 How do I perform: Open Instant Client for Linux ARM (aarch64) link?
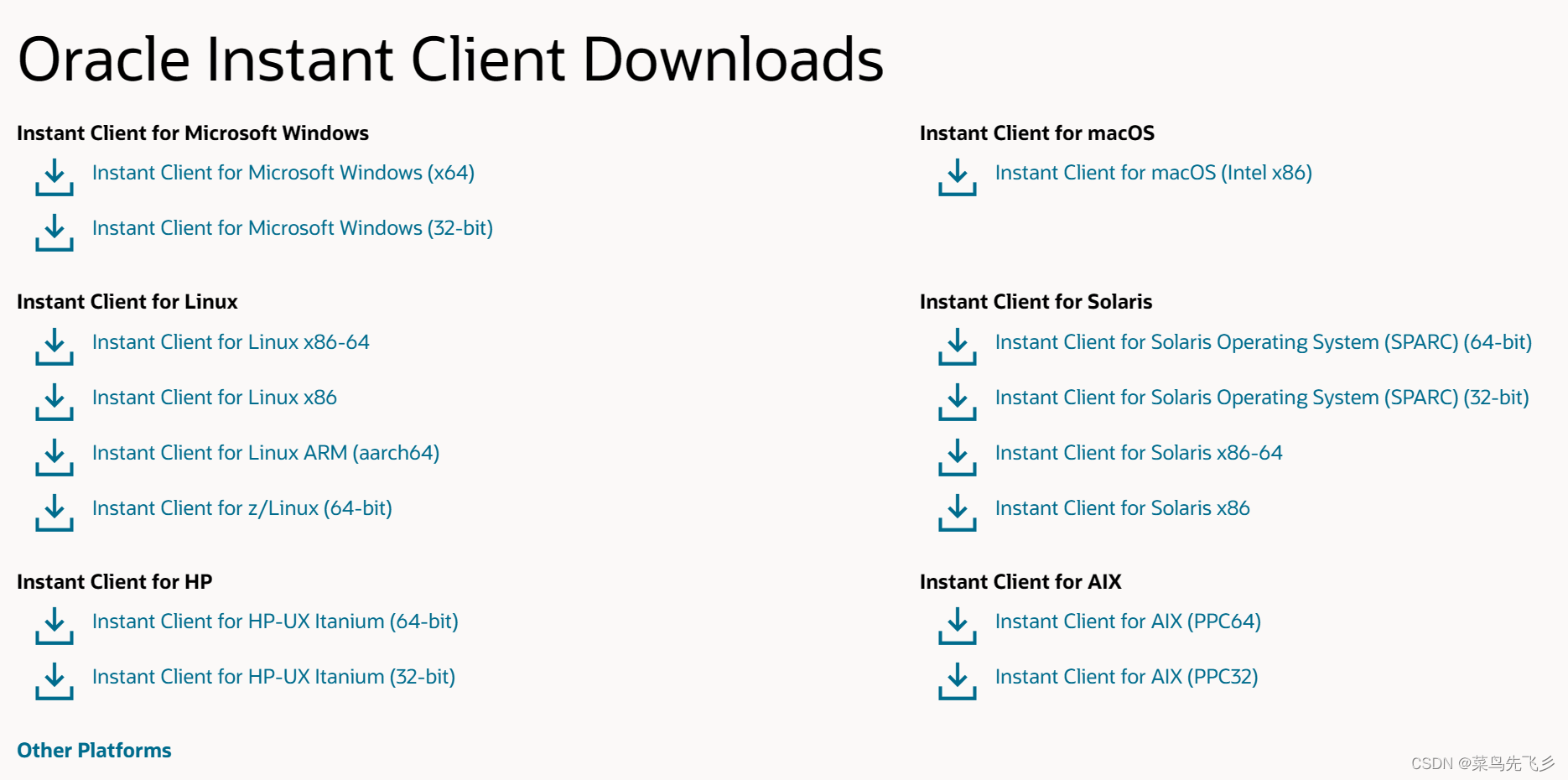point(266,453)
